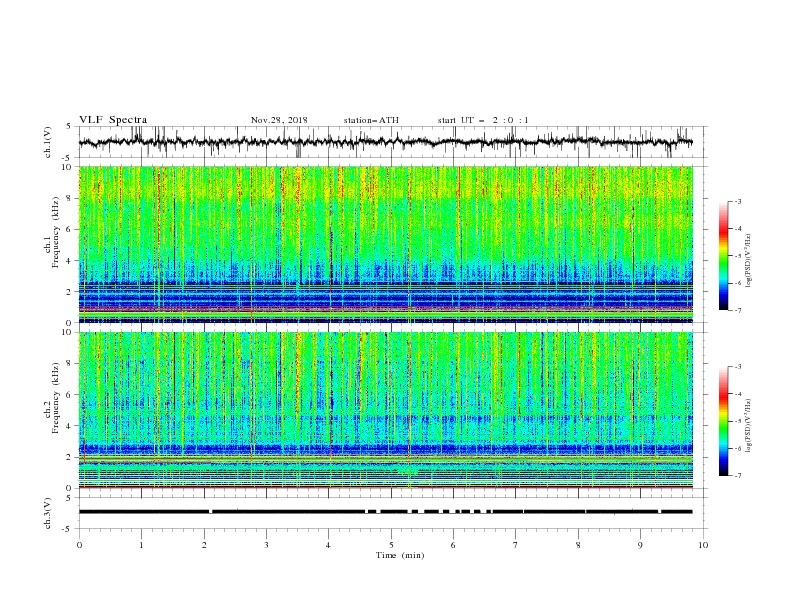Click the "start UT = 2 :0 :1" text
792x612 pixels.
pos(483,120)
